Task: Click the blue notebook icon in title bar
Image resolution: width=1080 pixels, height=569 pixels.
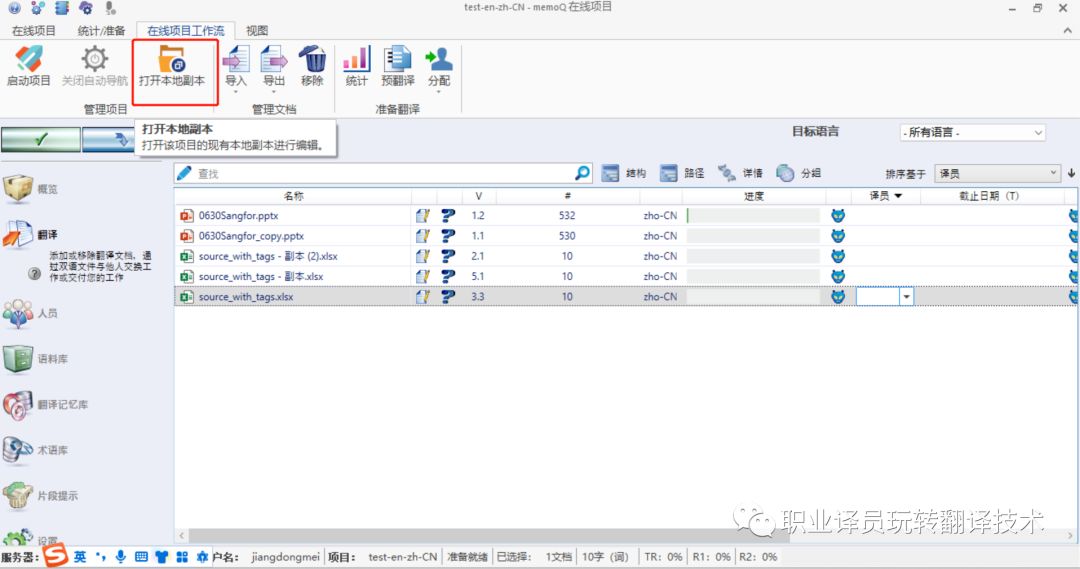Action: [62, 8]
